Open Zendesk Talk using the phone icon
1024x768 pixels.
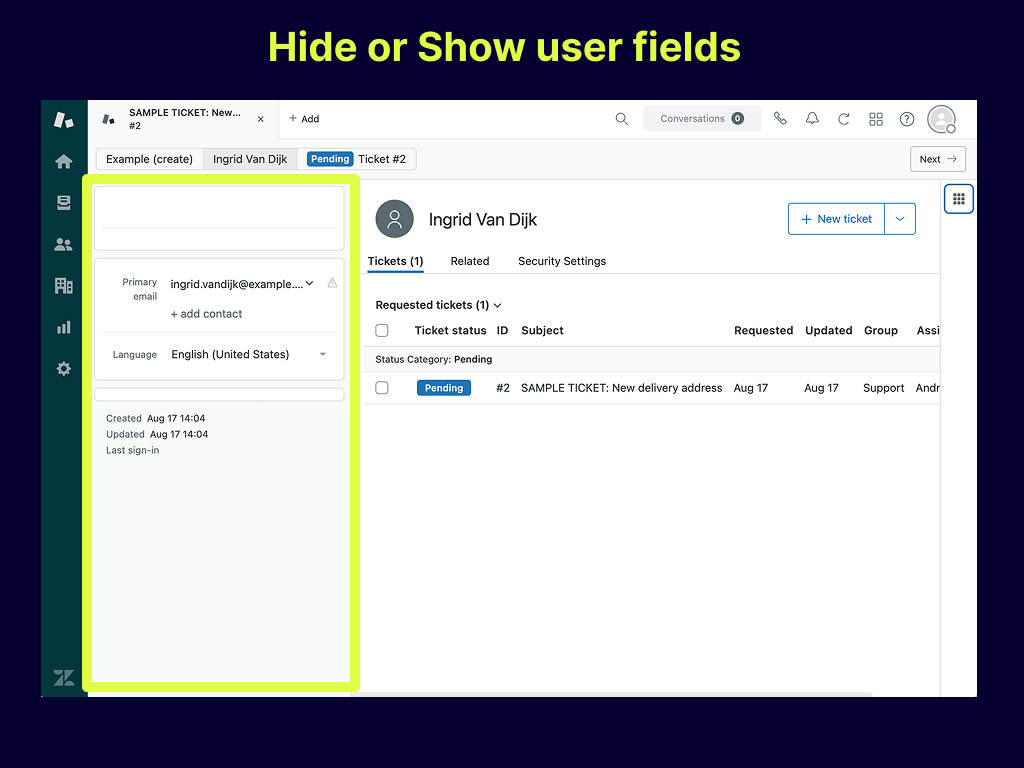(x=780, y=118)
